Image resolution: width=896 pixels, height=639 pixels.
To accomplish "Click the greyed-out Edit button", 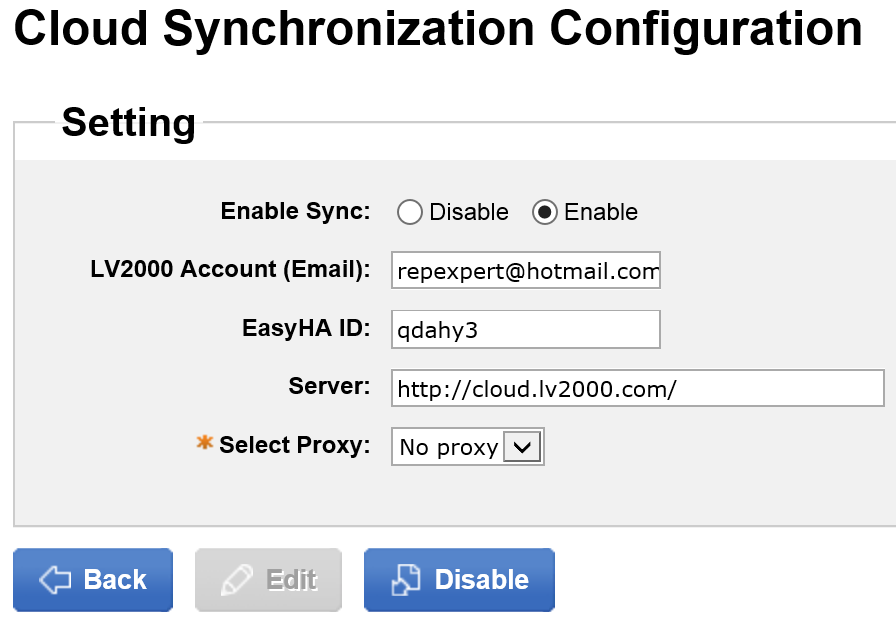I will (x=269, y=580).
